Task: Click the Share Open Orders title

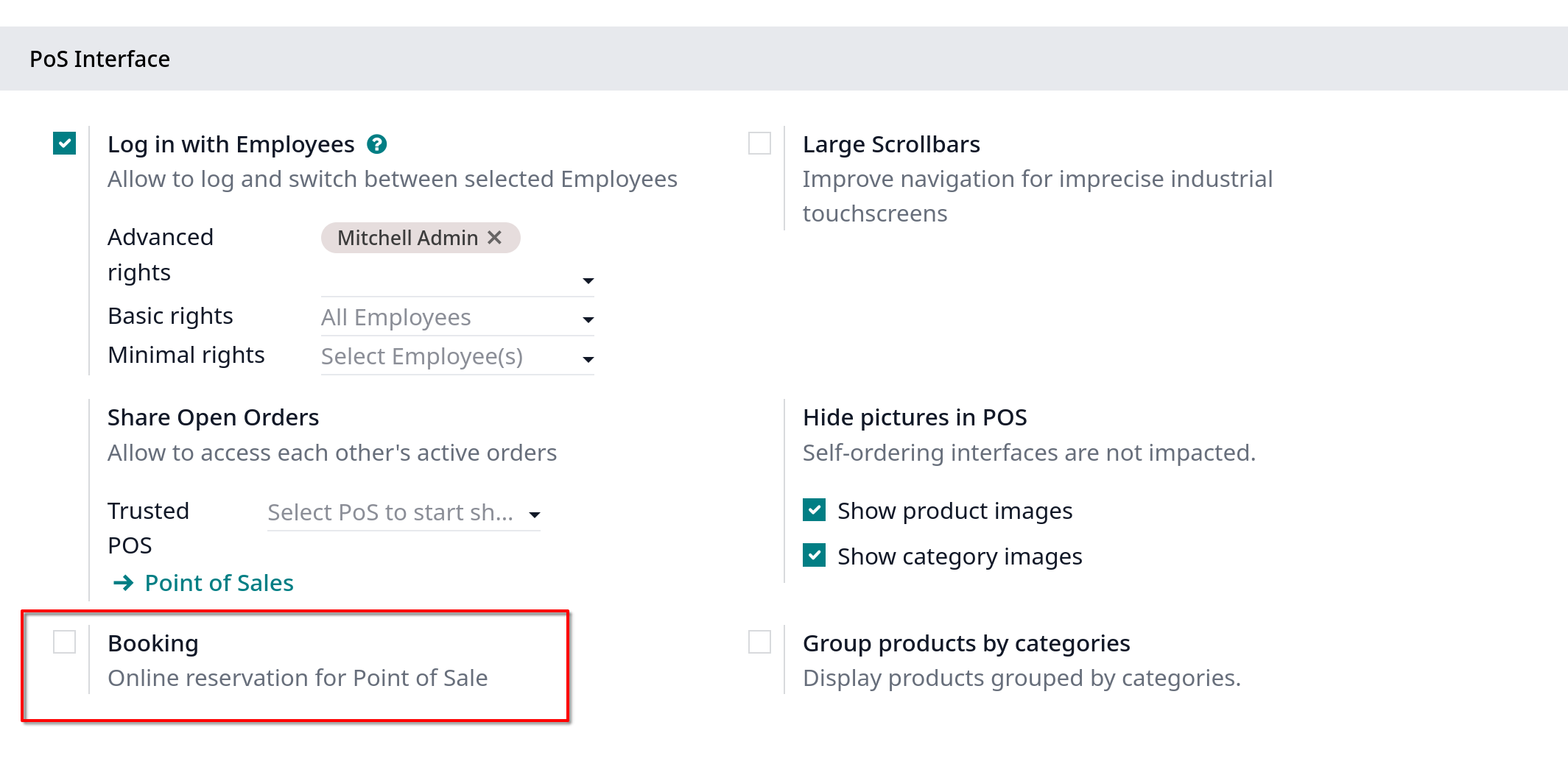Action: [x=213, y=417]
